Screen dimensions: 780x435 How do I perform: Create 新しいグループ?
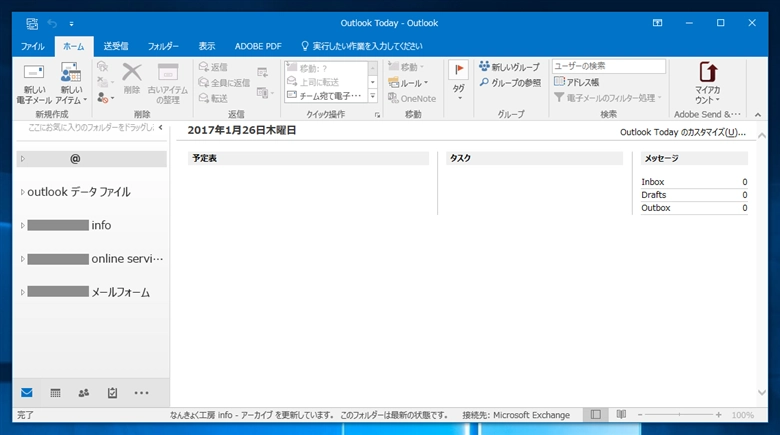click(x=509, y=67)
